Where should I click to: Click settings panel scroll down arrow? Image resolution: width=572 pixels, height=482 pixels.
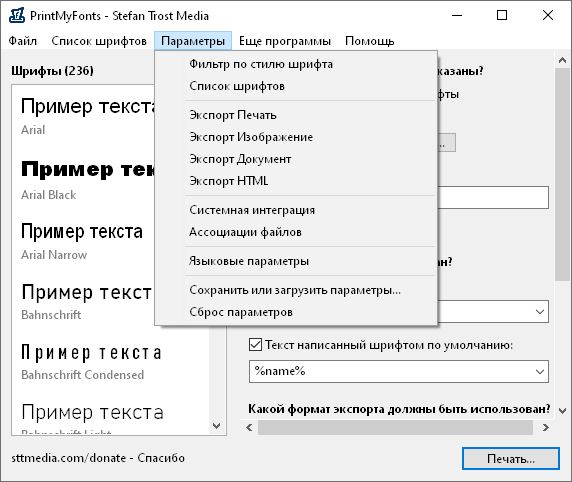(x=562, y=411)
